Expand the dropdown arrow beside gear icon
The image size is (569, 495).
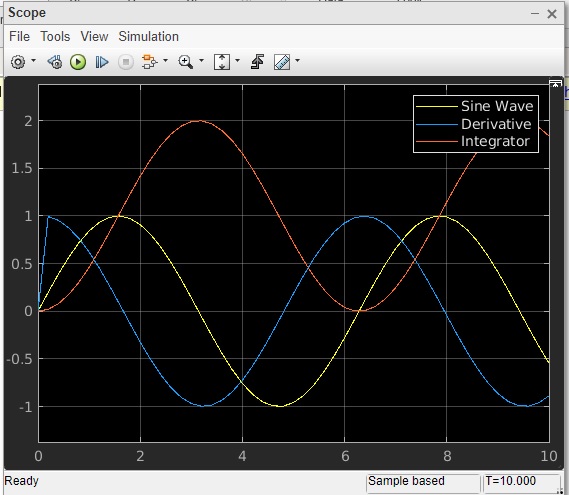coord(33,60)
